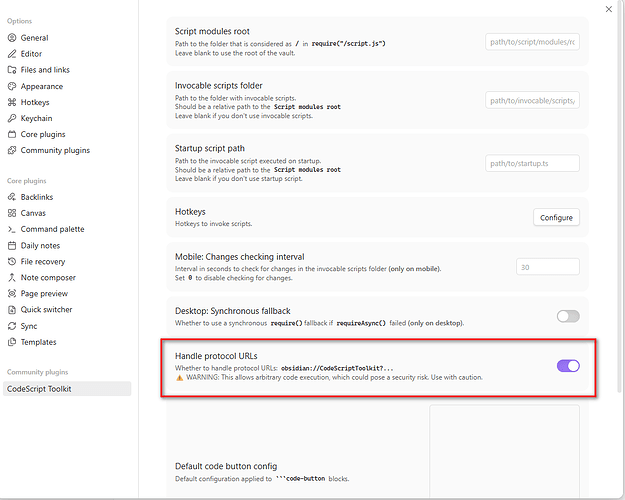Click the Canvas plugin icon
The height and width of the screenshot is (500, 625).
12,213
